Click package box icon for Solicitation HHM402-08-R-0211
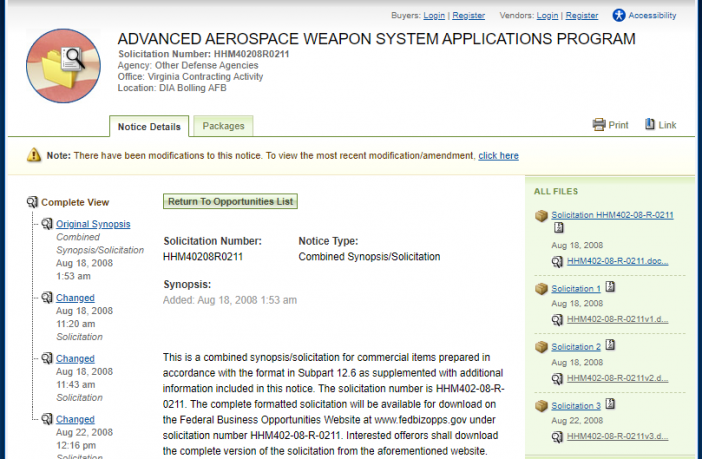This screenshot has width=702, height=459. pos(541,216)
